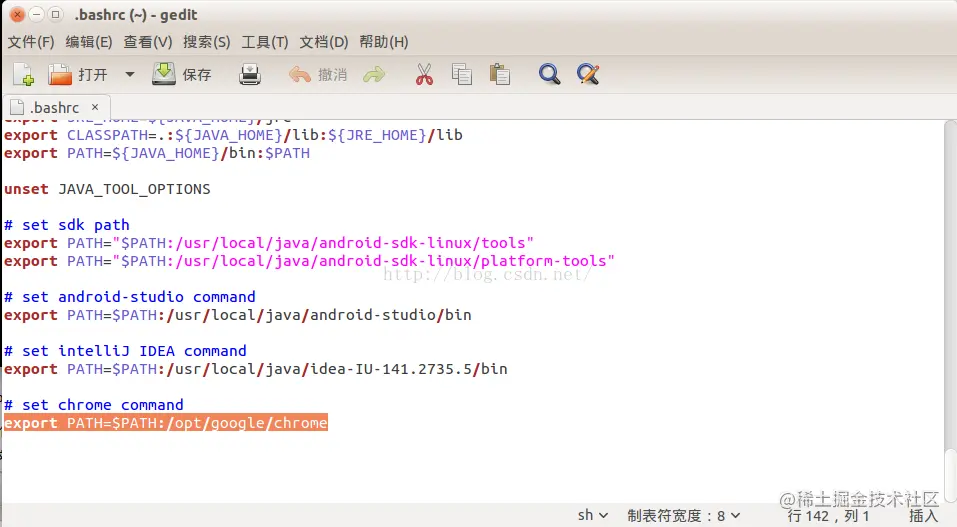Redo with the green arrow icon
The image size is (957, 527).
pyautogui.click(x=374, y=75)
